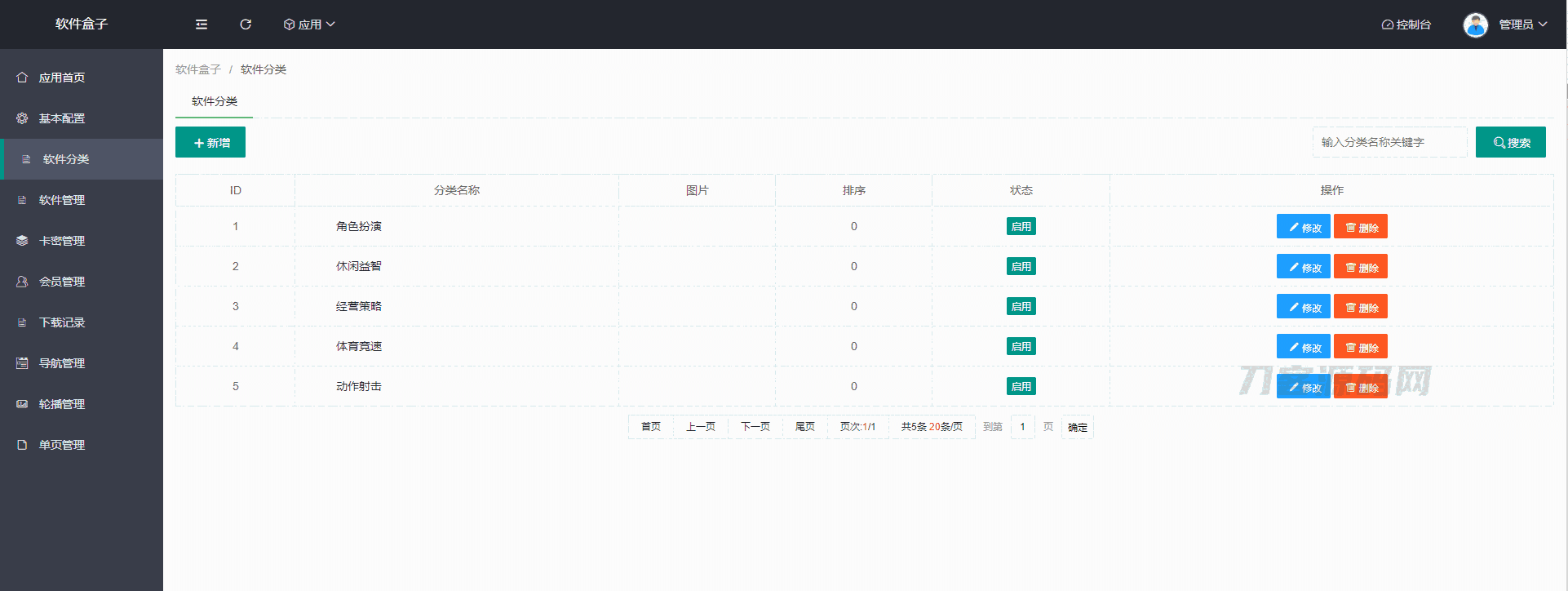Open 基本配置 in sidebar
The height and width of the screenshot is (591, 1568).
82,118
